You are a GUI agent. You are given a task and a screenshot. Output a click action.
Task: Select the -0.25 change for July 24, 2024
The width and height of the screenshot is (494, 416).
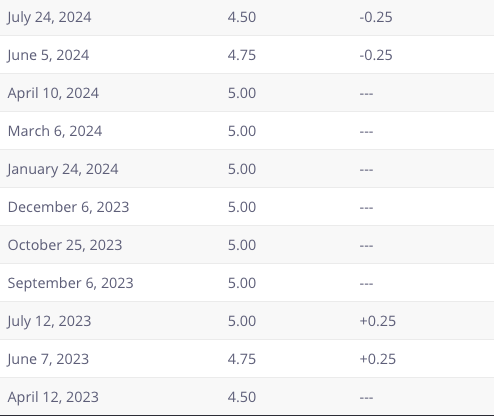point(376,17)
